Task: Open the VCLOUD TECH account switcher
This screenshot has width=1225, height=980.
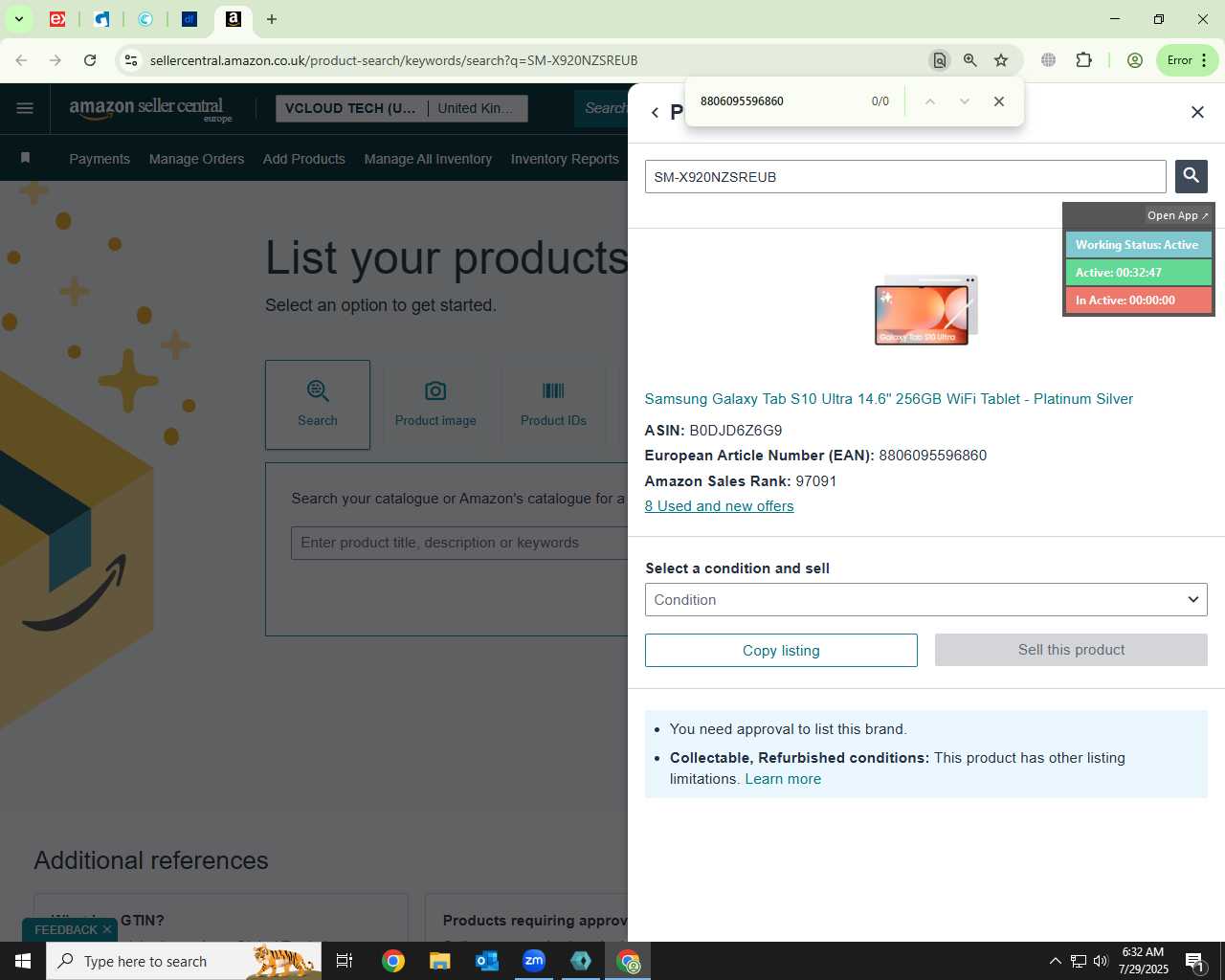Action: coord(401,108)
